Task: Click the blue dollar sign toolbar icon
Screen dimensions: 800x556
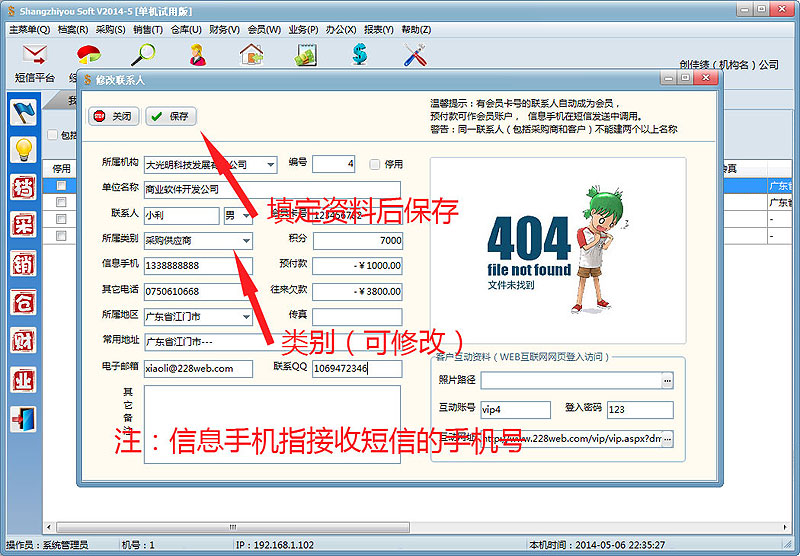Action: coord(360,55)
